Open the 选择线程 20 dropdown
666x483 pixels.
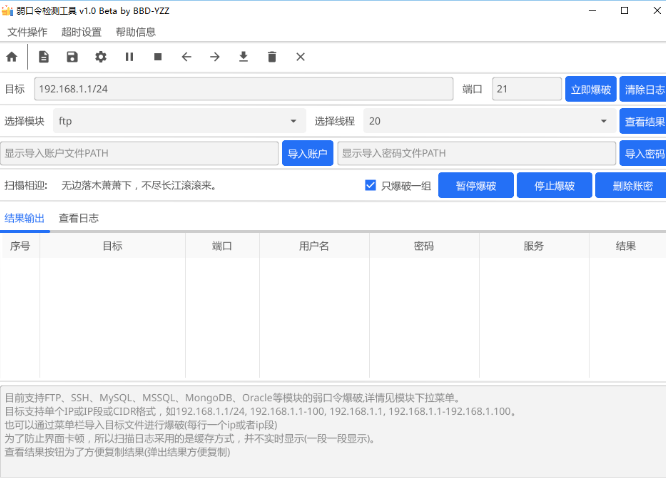click(x=490, y=121)
